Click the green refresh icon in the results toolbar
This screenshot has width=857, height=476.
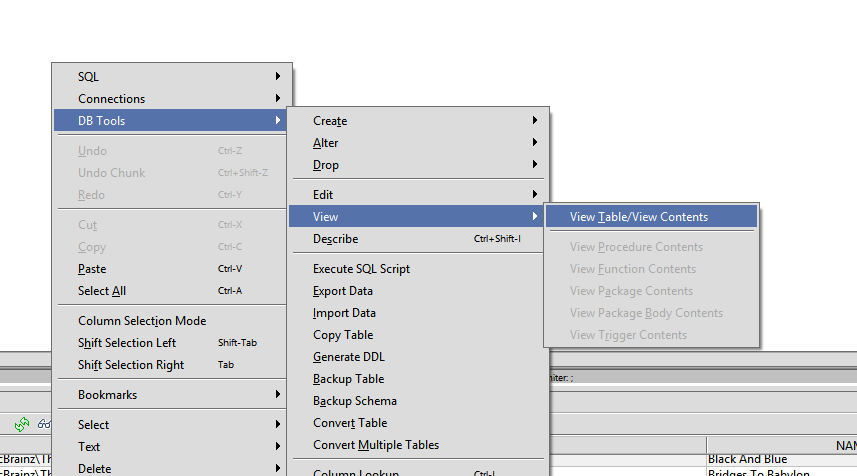22,424
